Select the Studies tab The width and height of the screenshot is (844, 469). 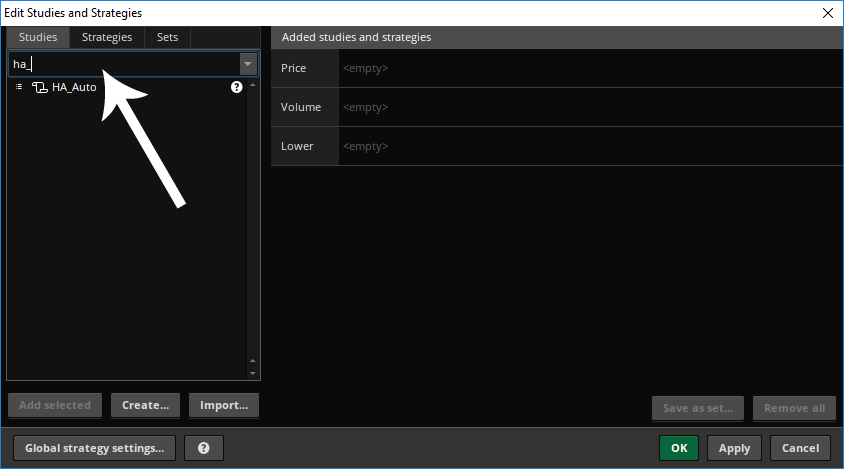point(38,37)
